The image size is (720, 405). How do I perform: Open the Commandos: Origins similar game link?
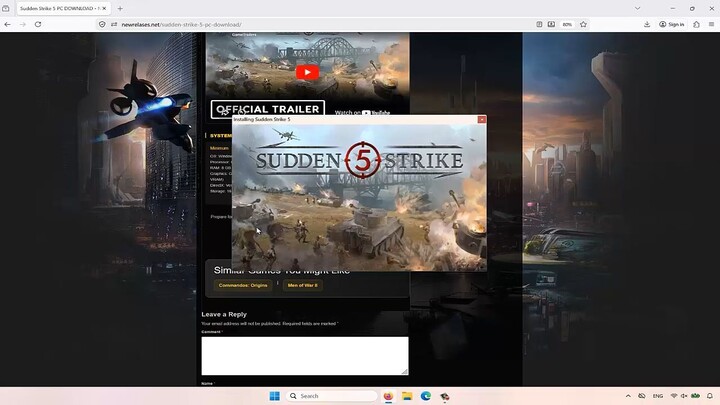coord(243,285)
